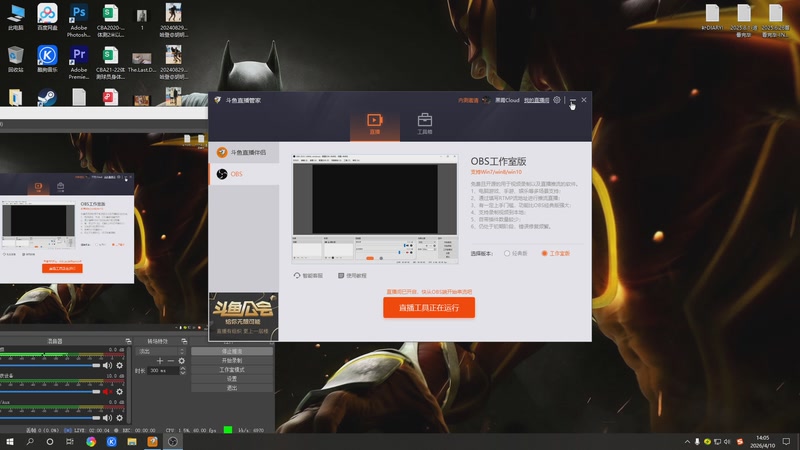The width and height of the screenshot is (800, 450).
Task: Select The.Last.D... video file on desktop
Action: click(142, 62)
